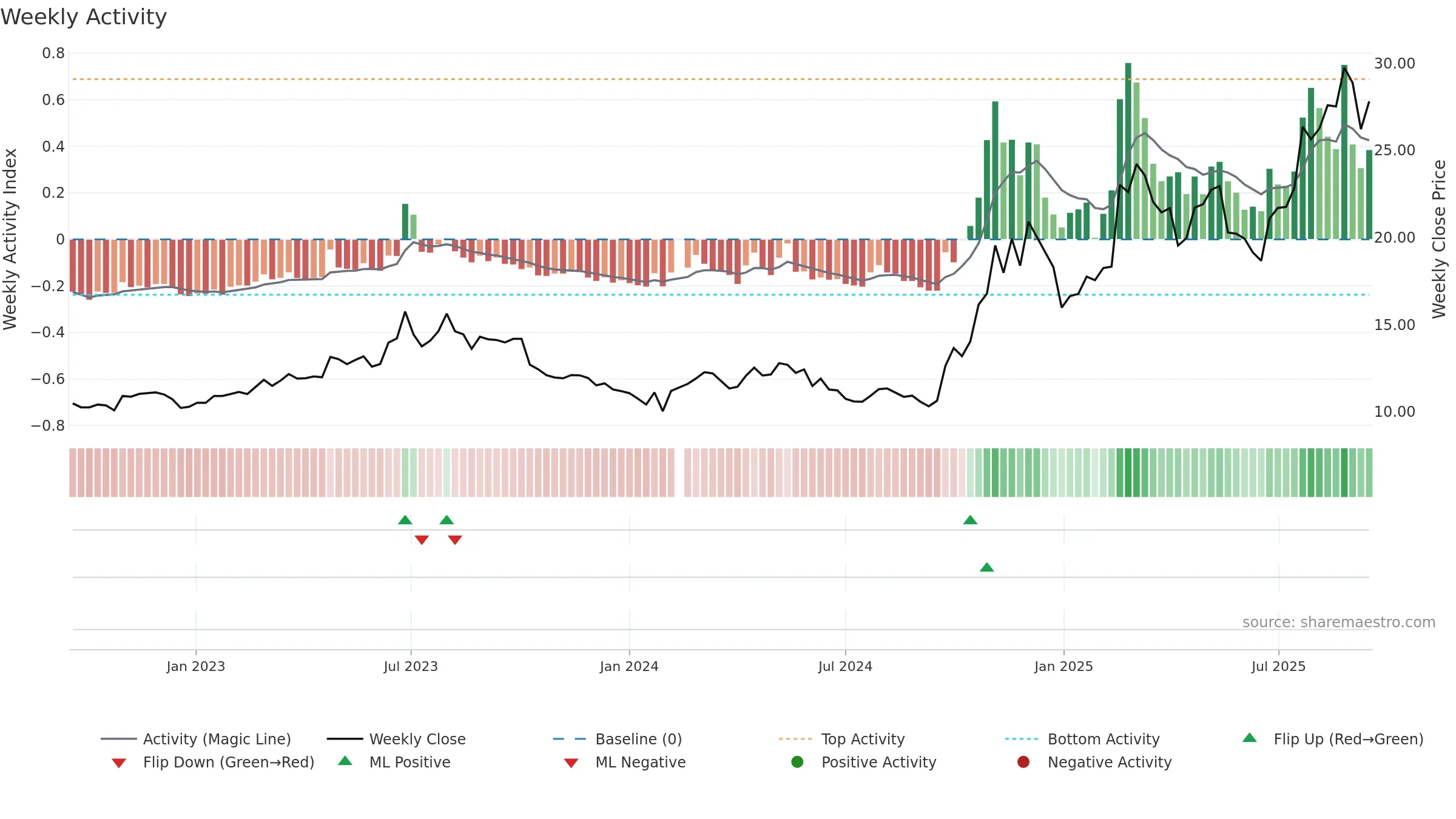Select the first Flip Down red marker near Jul 2023
1456x819 pixels.
pyautogui.click(x=422, y=539)
